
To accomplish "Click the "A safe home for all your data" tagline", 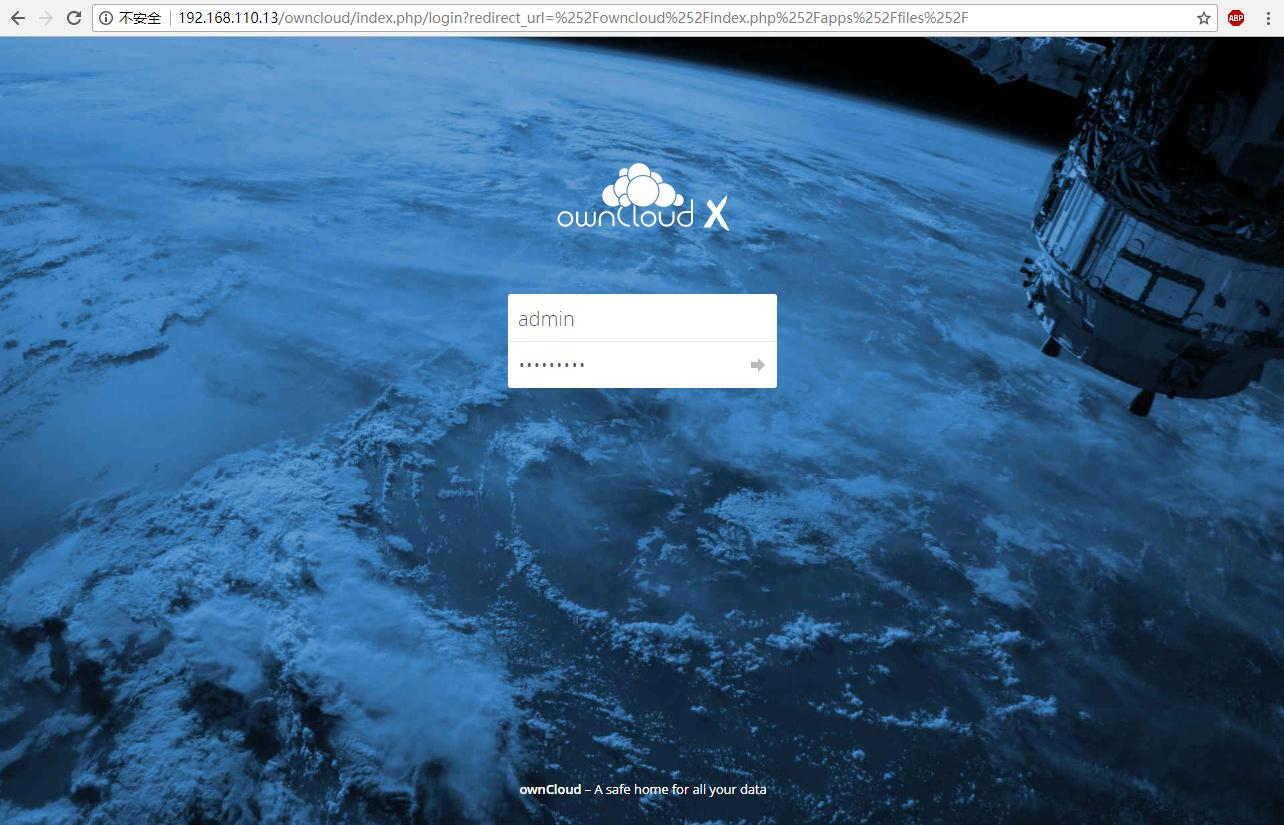I will 680,790.
